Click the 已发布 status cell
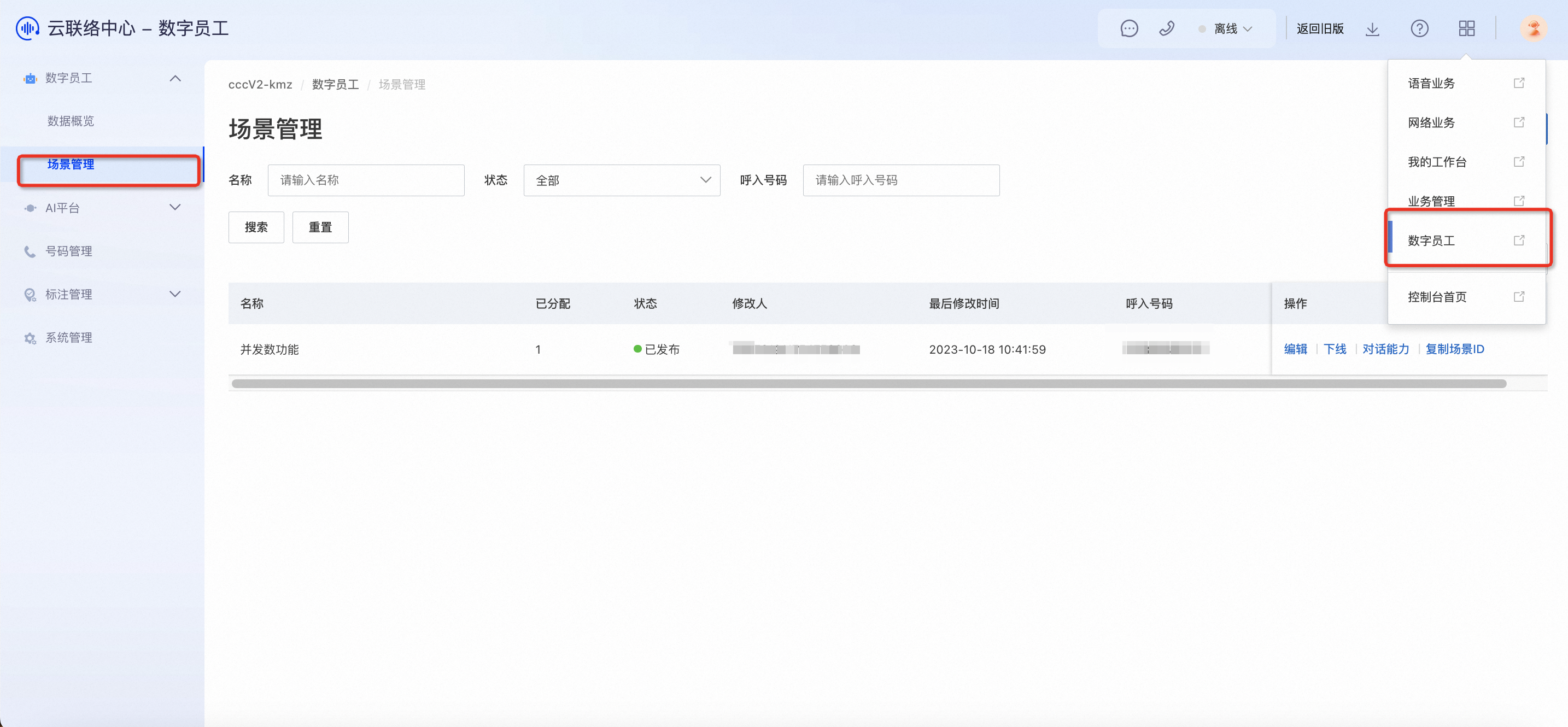 [656, 350]
